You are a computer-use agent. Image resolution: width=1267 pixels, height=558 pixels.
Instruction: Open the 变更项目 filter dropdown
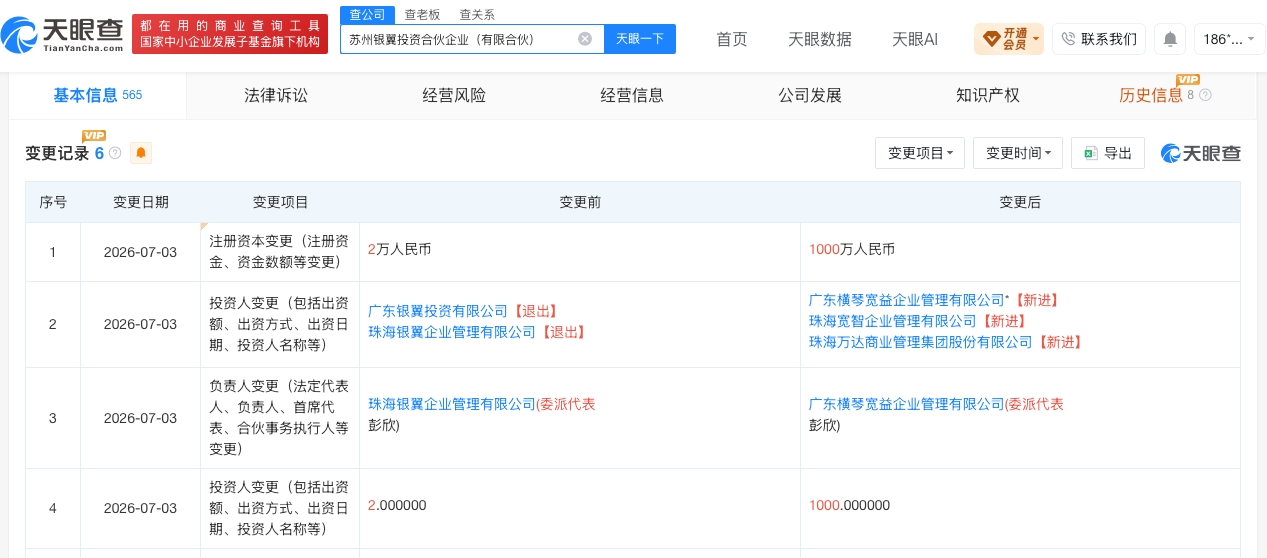920,153
